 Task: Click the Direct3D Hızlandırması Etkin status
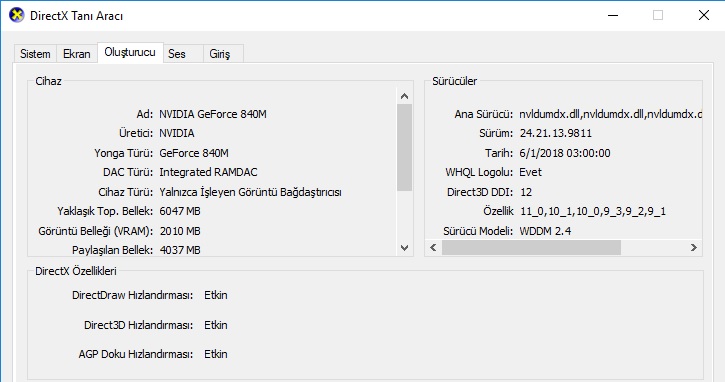click(x=216, y=325)
